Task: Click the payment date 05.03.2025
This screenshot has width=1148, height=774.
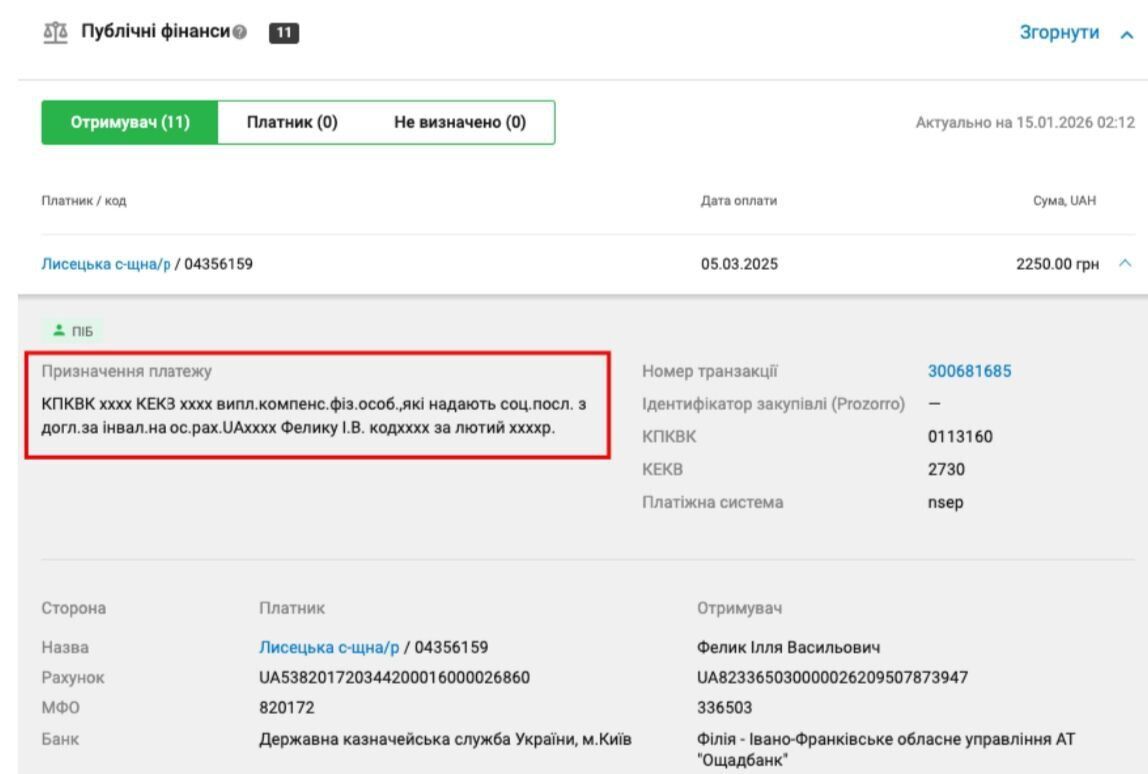Action: pyautogui.click(x=739, y=266)
